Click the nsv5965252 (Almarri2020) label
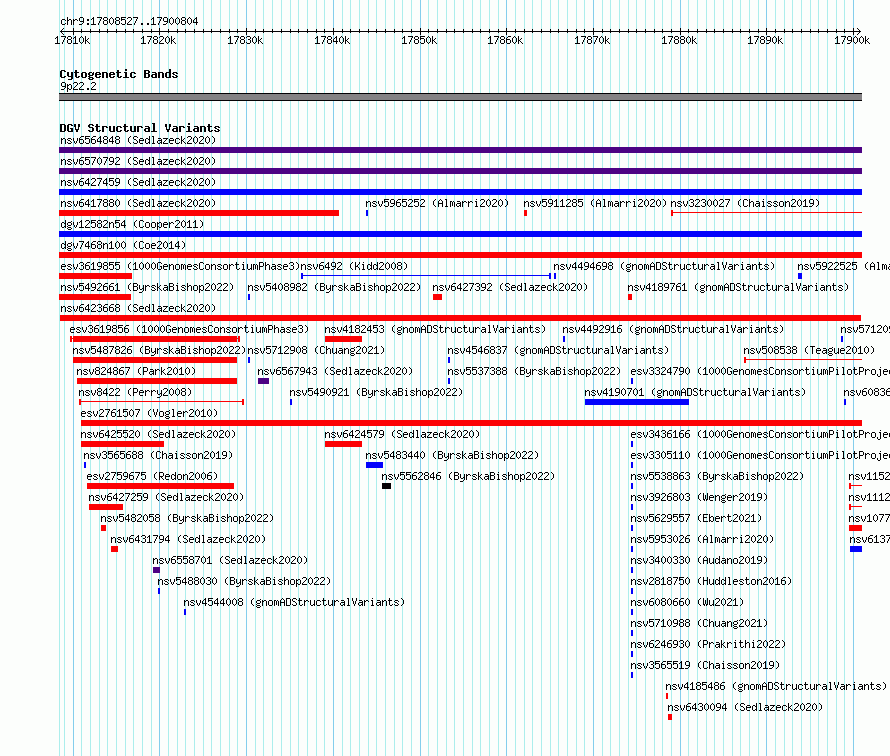The width and height of the screenshot is (890, 756). pyautogui.click(x=437, y=203)
